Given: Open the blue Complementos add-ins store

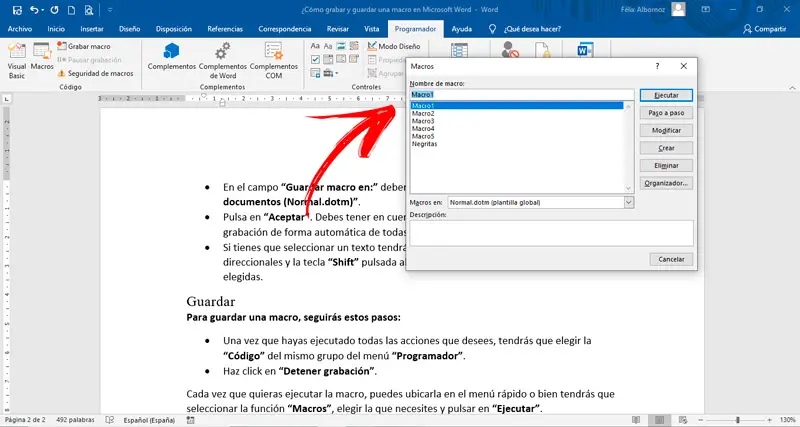Looking at the screenshot, I should (x=171, y=57).
